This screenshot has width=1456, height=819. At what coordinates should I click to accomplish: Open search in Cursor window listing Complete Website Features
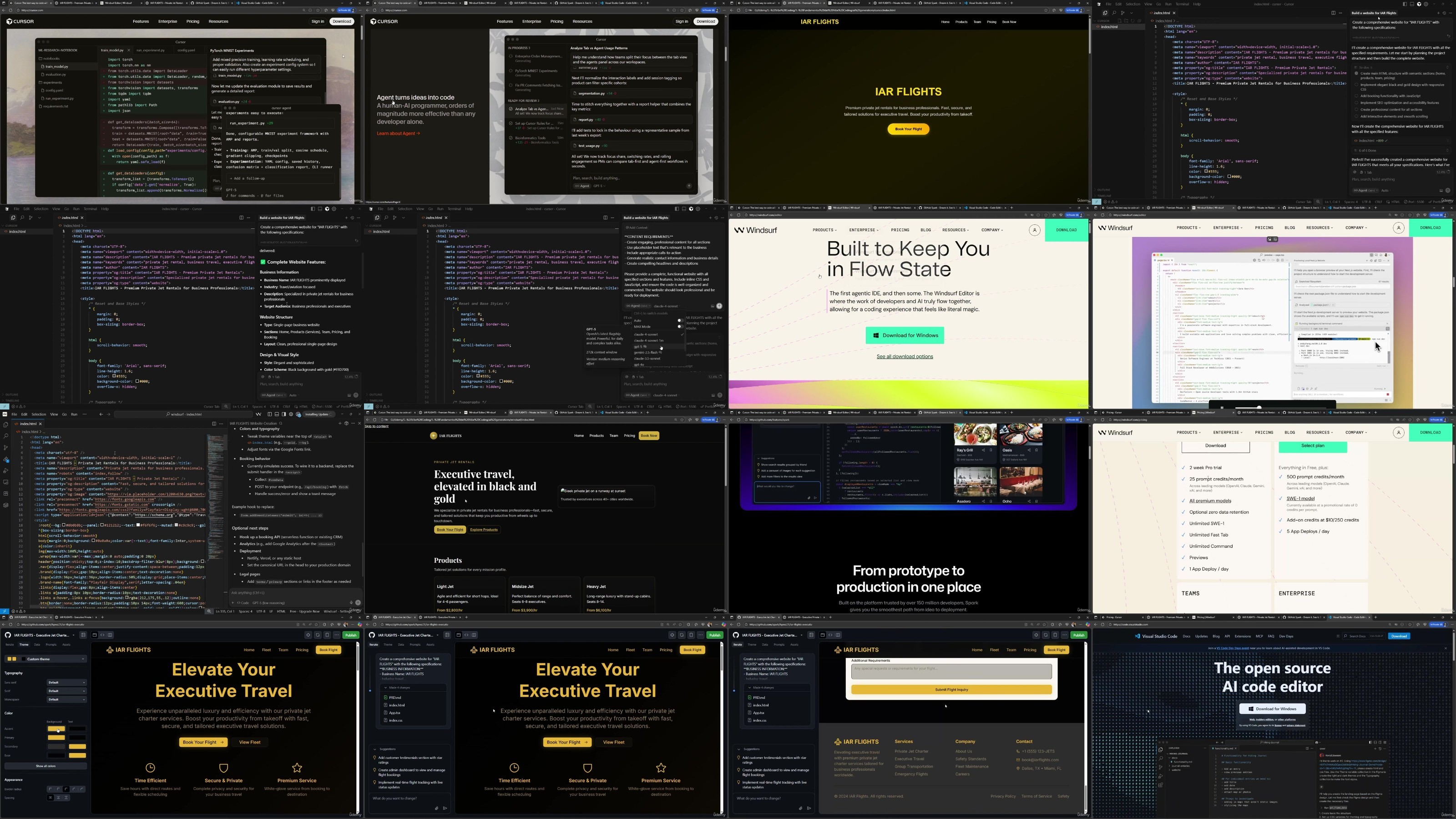22,217
